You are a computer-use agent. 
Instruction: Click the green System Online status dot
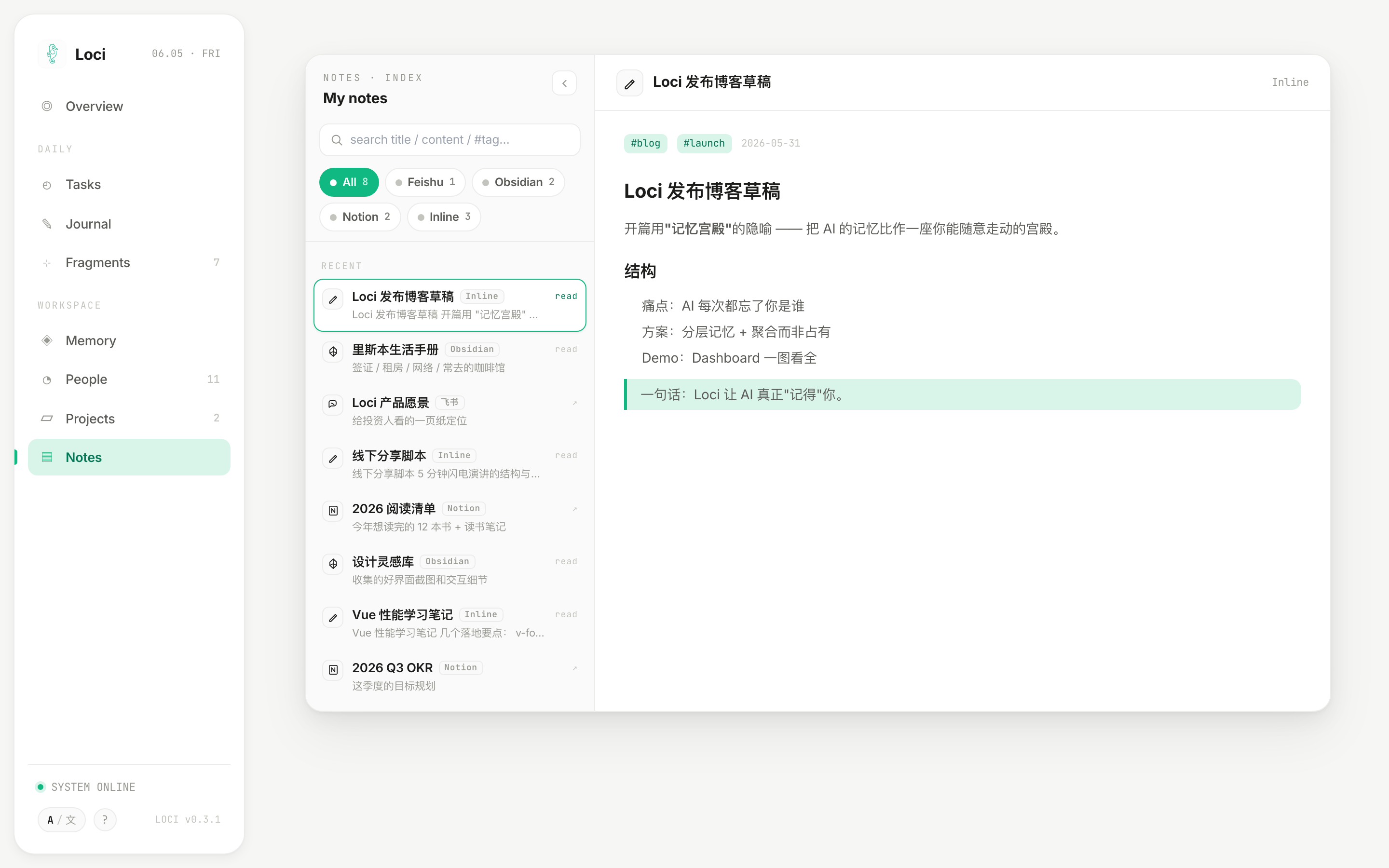(40, 787)
